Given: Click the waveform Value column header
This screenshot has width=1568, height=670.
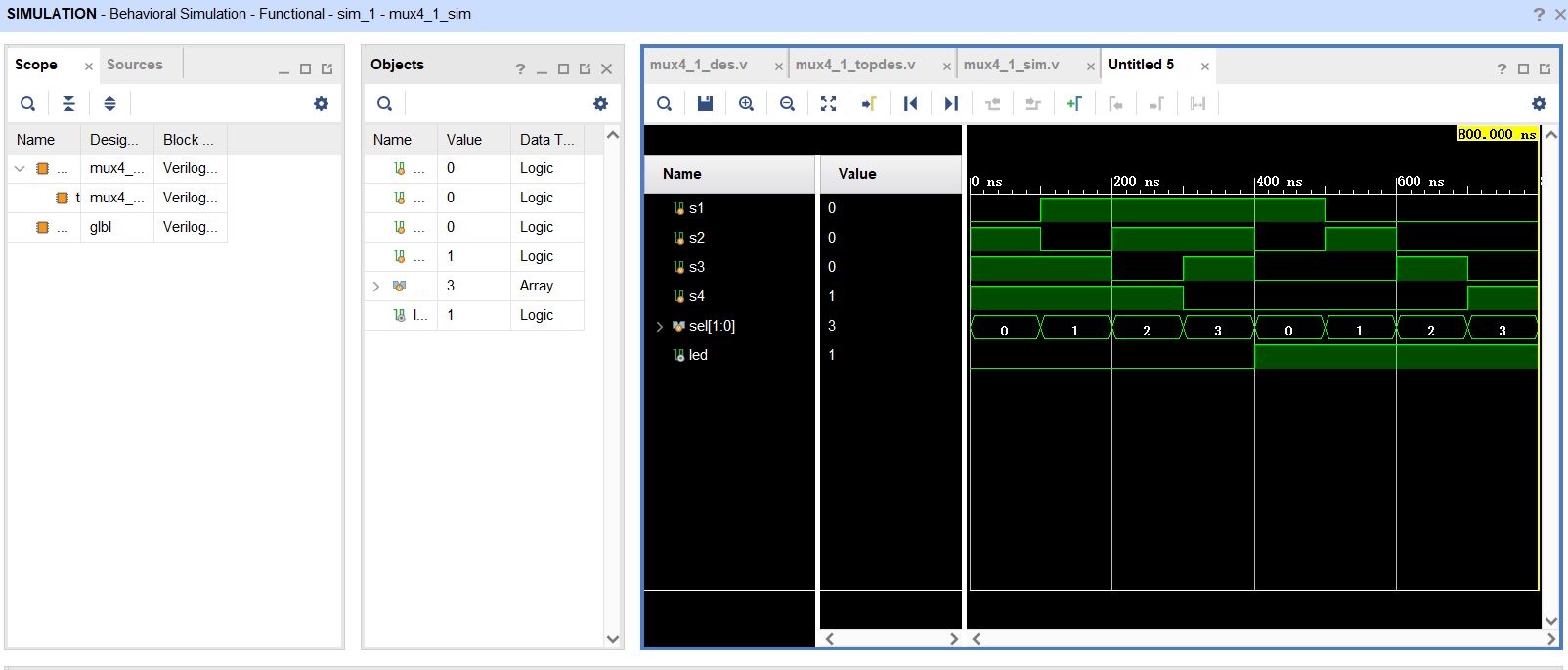Looking at the screenshot, I should click(x=891, y=174).
